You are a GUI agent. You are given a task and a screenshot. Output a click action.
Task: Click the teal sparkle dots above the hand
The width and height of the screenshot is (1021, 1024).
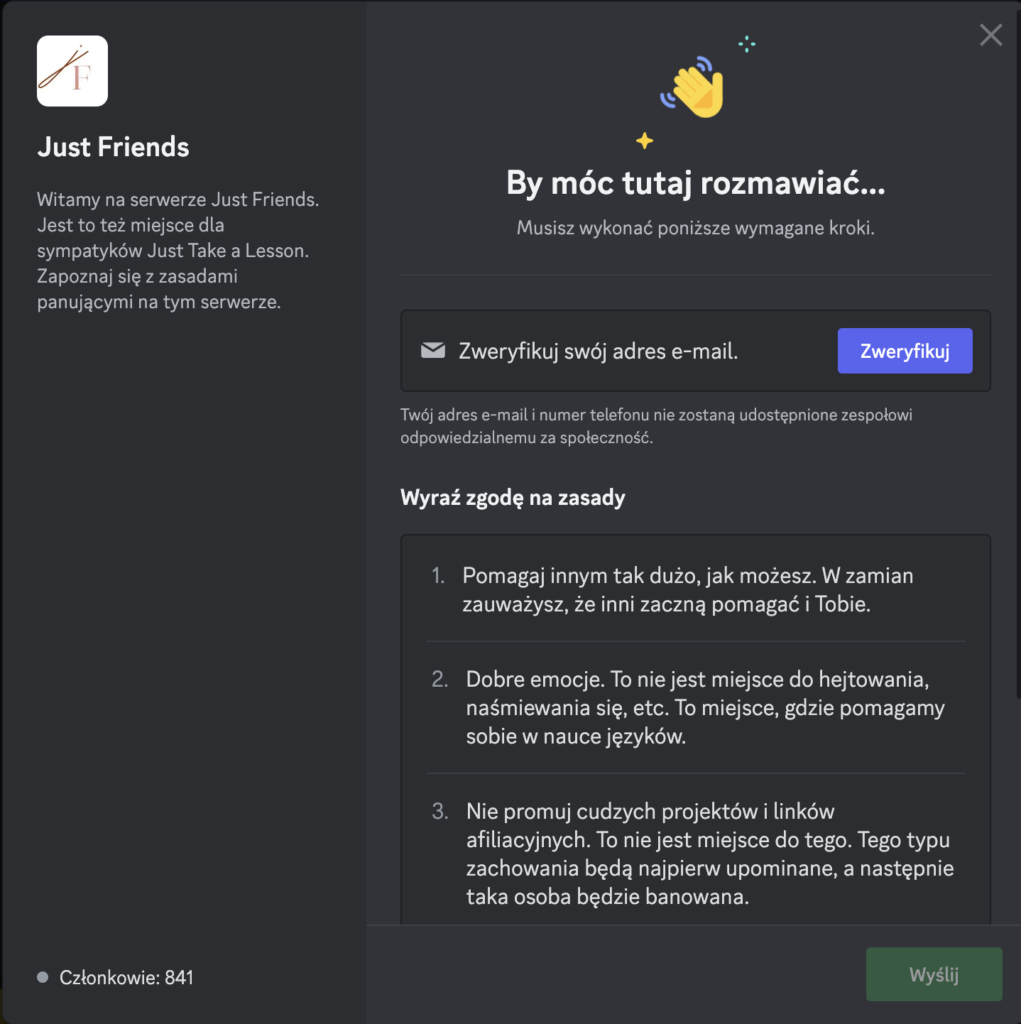pyautogui.click(x=747, y=44)
